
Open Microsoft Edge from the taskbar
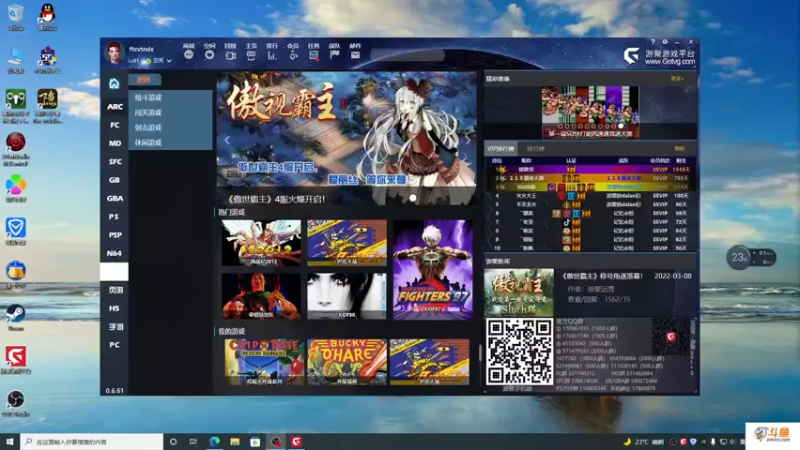[214, 441]
